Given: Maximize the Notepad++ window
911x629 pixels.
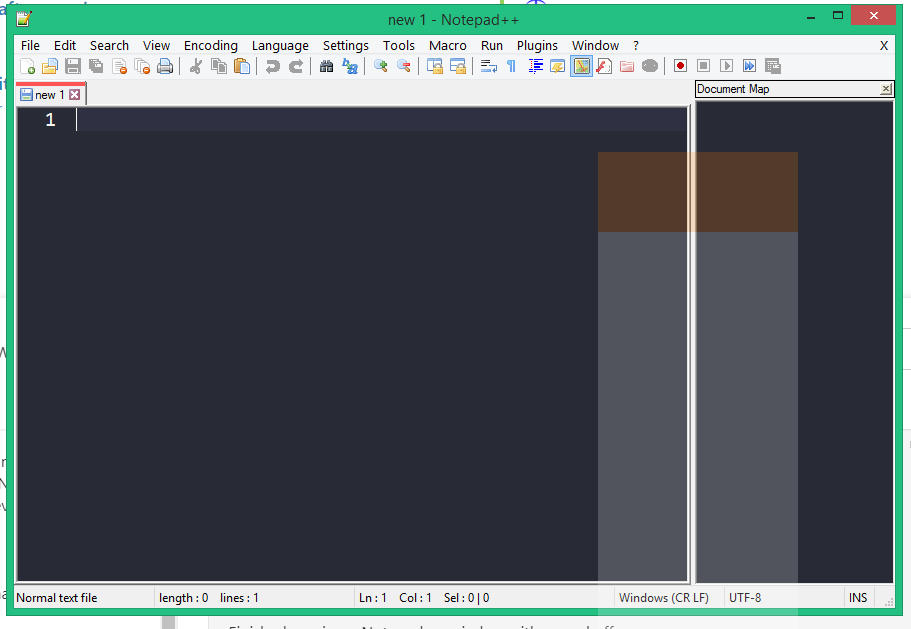Looking at the screenshot, I should pyautogui.click(x=838, y=16).
